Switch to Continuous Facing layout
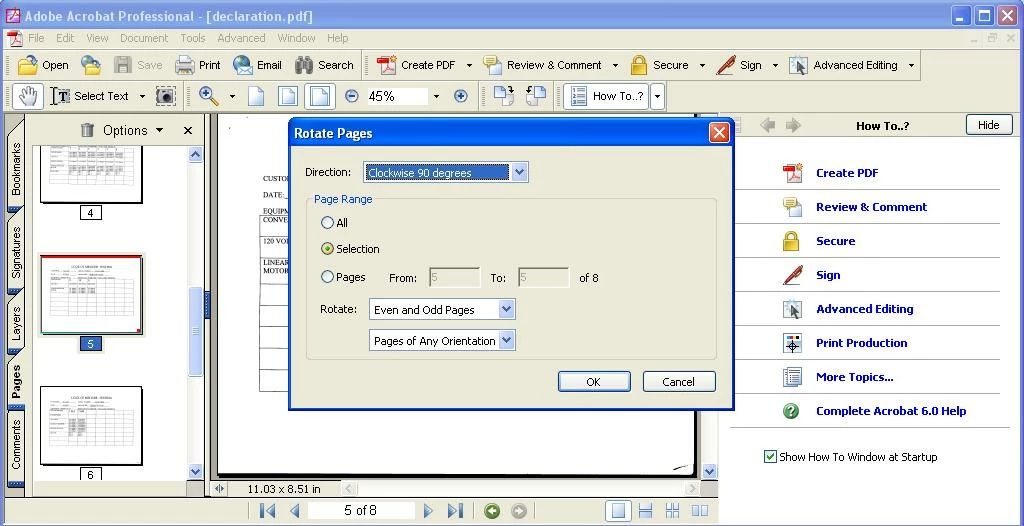 (672, 510)
